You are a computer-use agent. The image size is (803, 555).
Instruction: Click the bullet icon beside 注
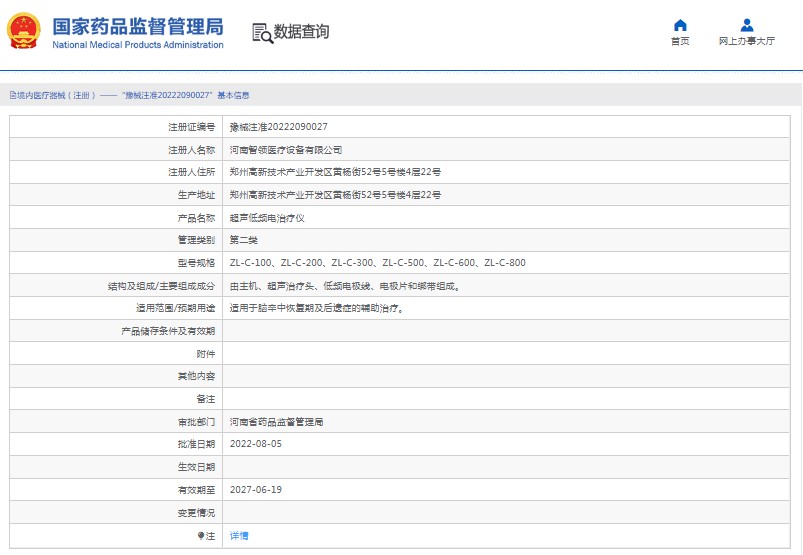click(x=201, y=536)
